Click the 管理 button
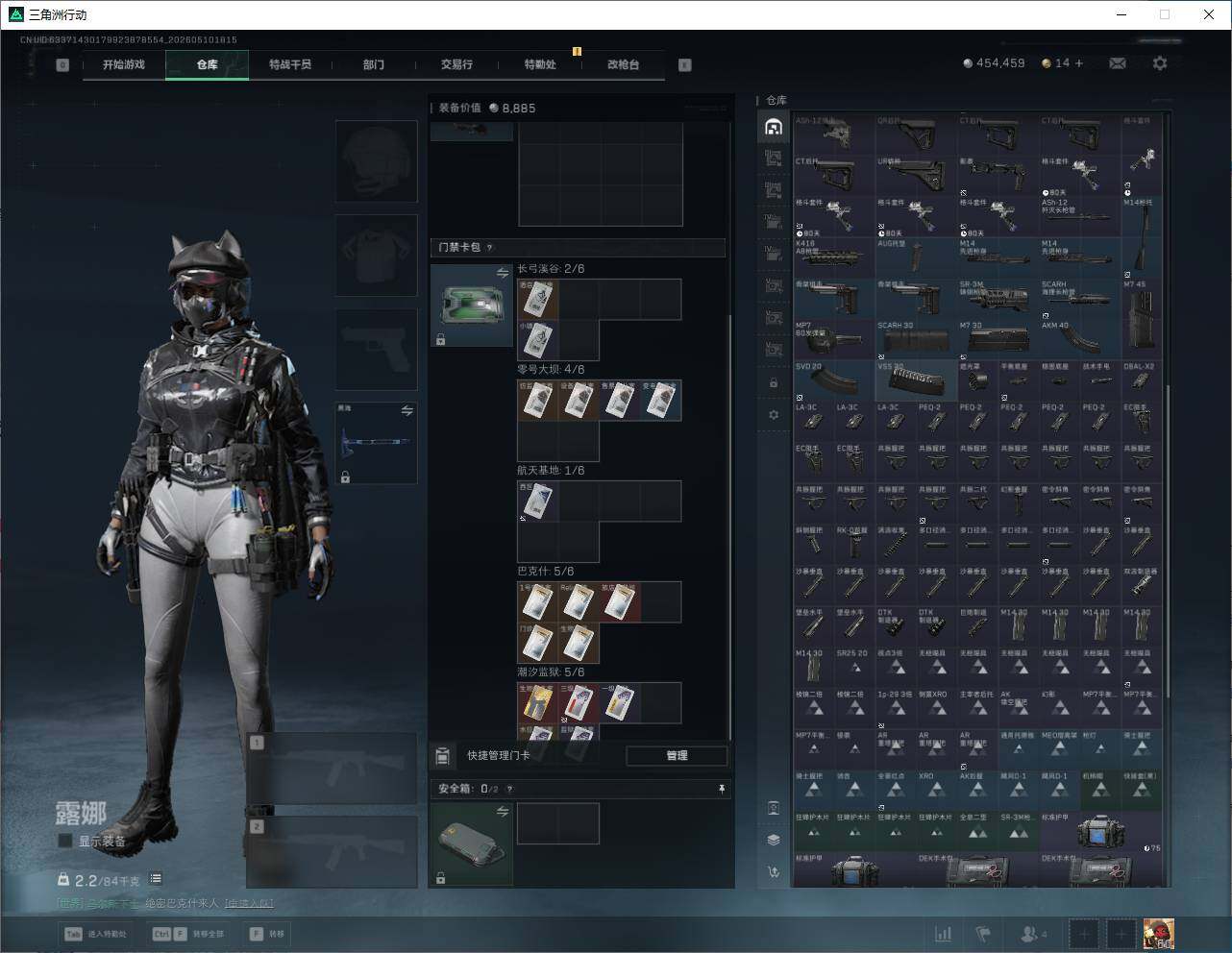The height and width of the screenshot is (953, 1232). [677, 756]
